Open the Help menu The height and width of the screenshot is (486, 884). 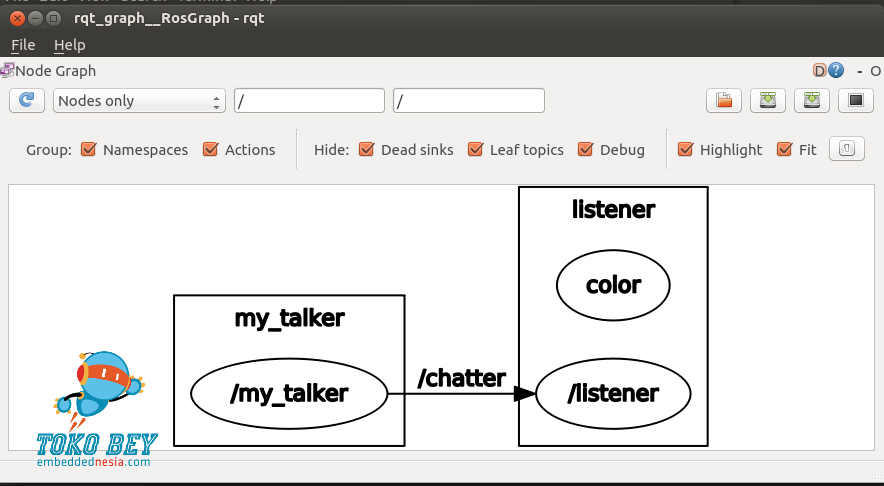pos(69,45)
